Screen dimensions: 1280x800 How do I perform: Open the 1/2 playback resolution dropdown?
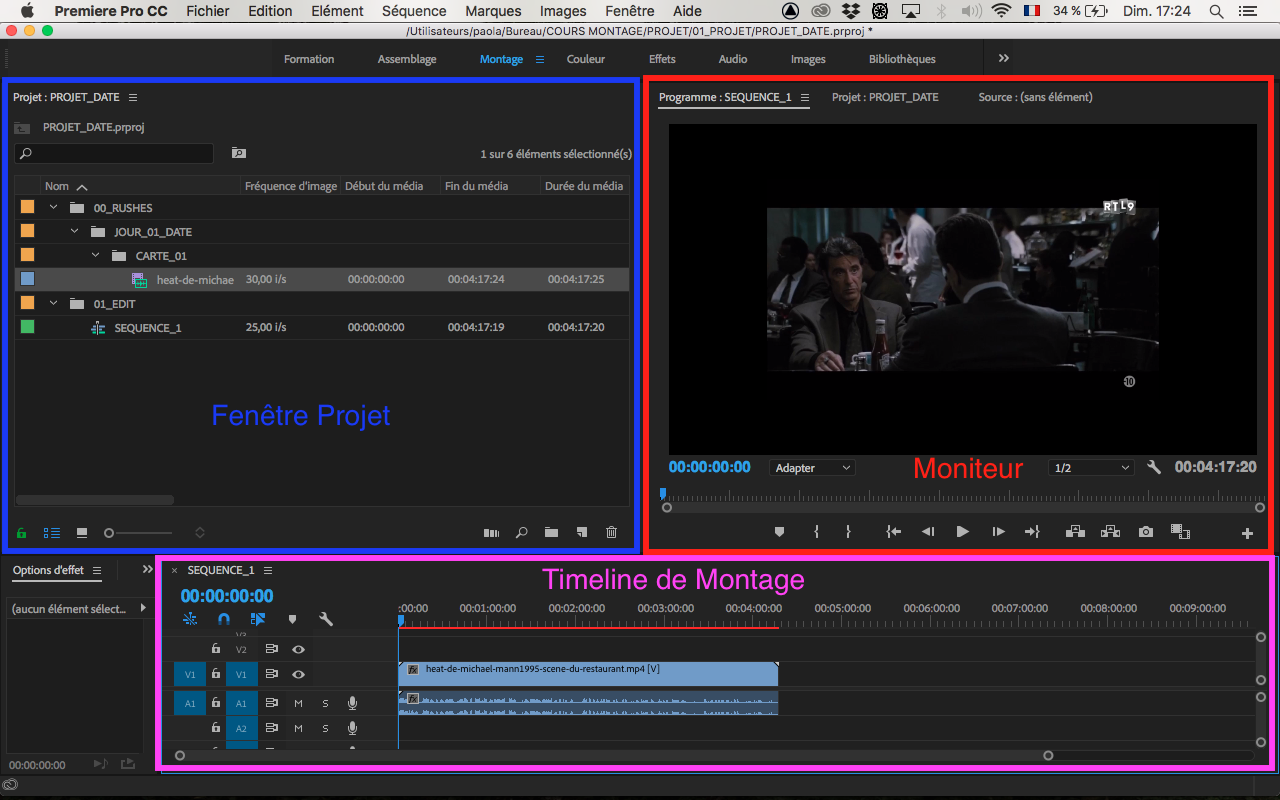[x=1091, y=468]
